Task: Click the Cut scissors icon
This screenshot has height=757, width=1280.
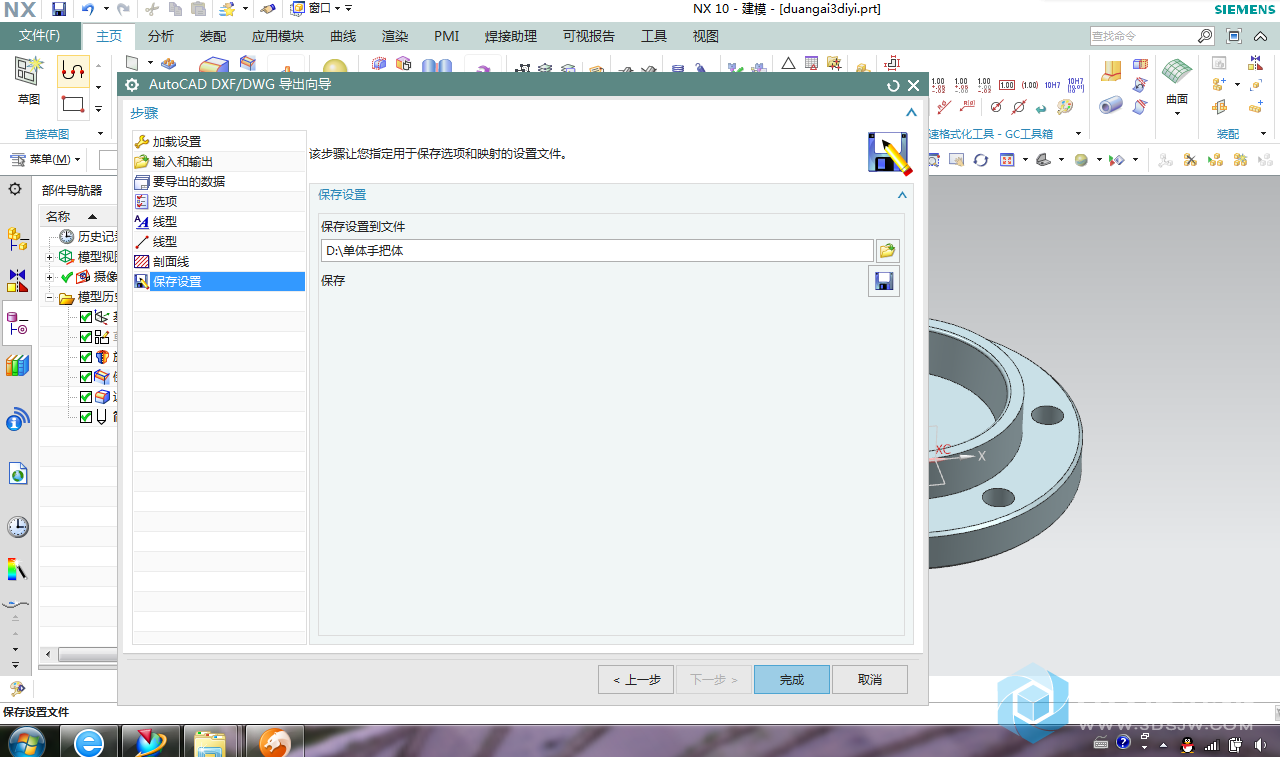Action: coord(152,9)
